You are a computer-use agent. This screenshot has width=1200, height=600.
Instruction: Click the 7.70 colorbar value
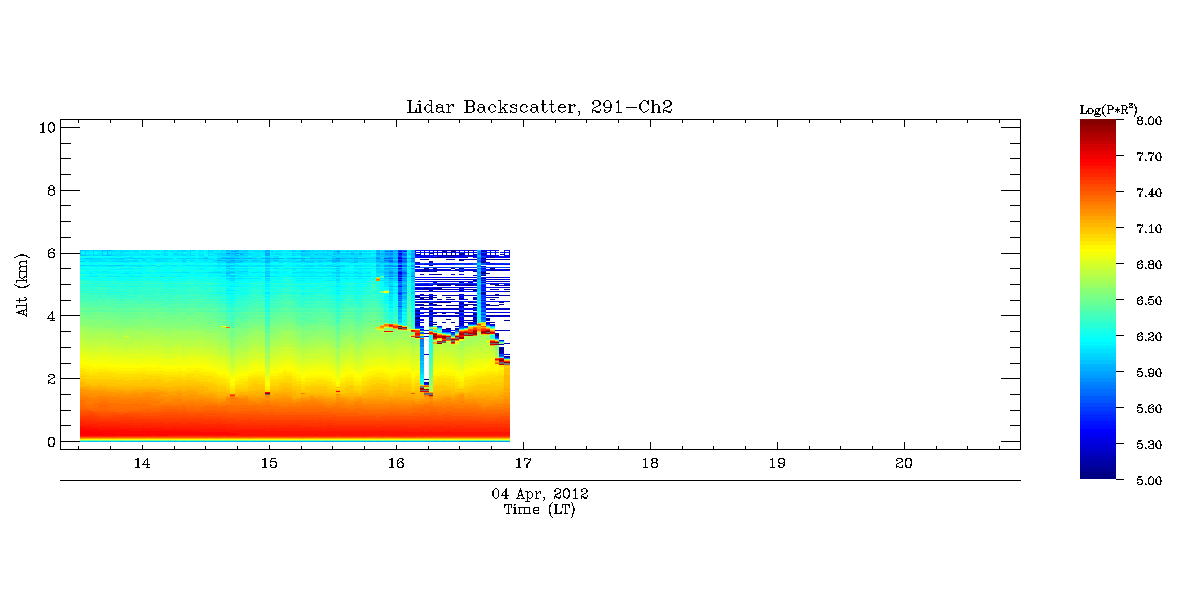(1148, 157)
